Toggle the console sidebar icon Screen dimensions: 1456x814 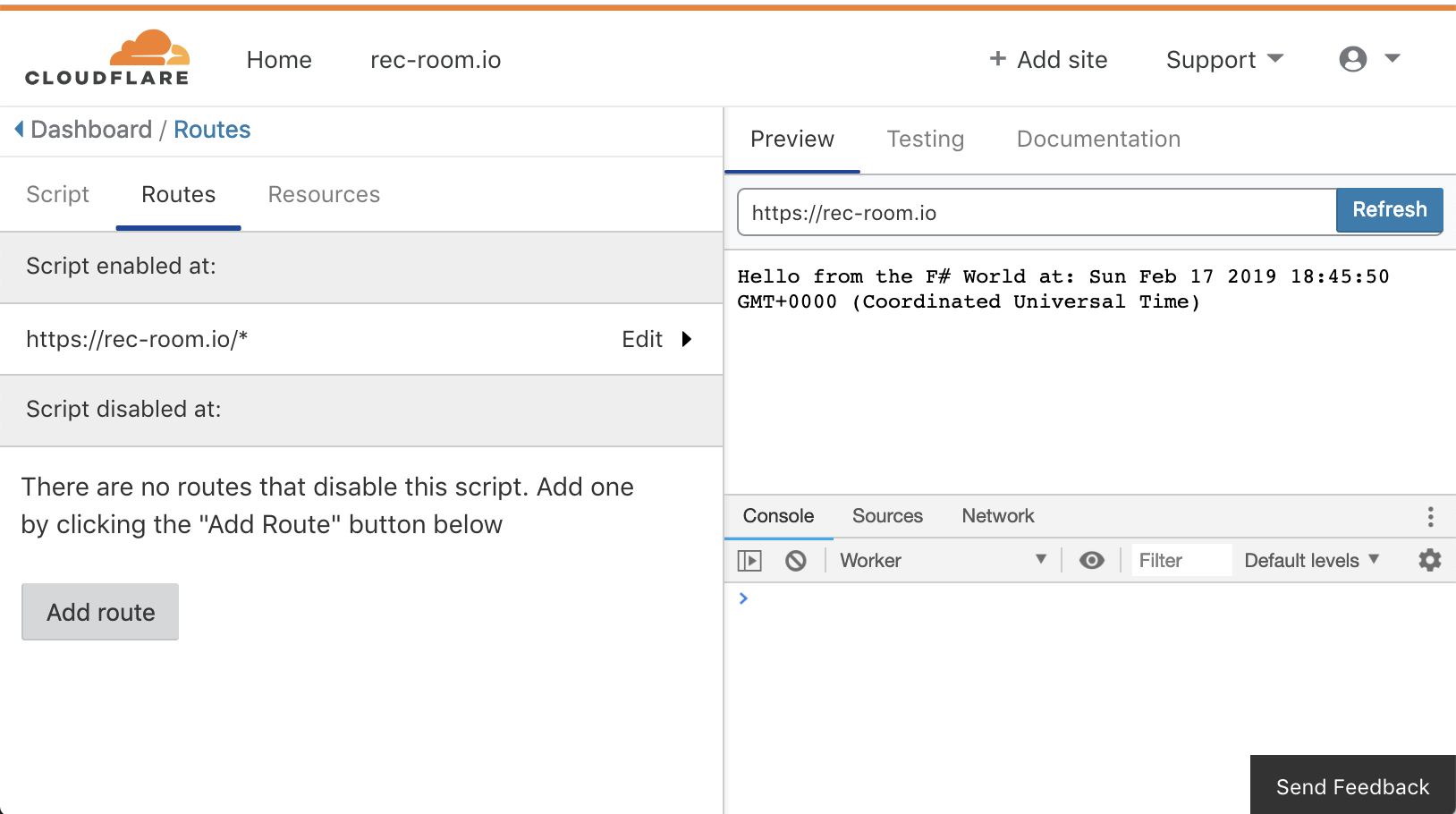click(749, 561)
